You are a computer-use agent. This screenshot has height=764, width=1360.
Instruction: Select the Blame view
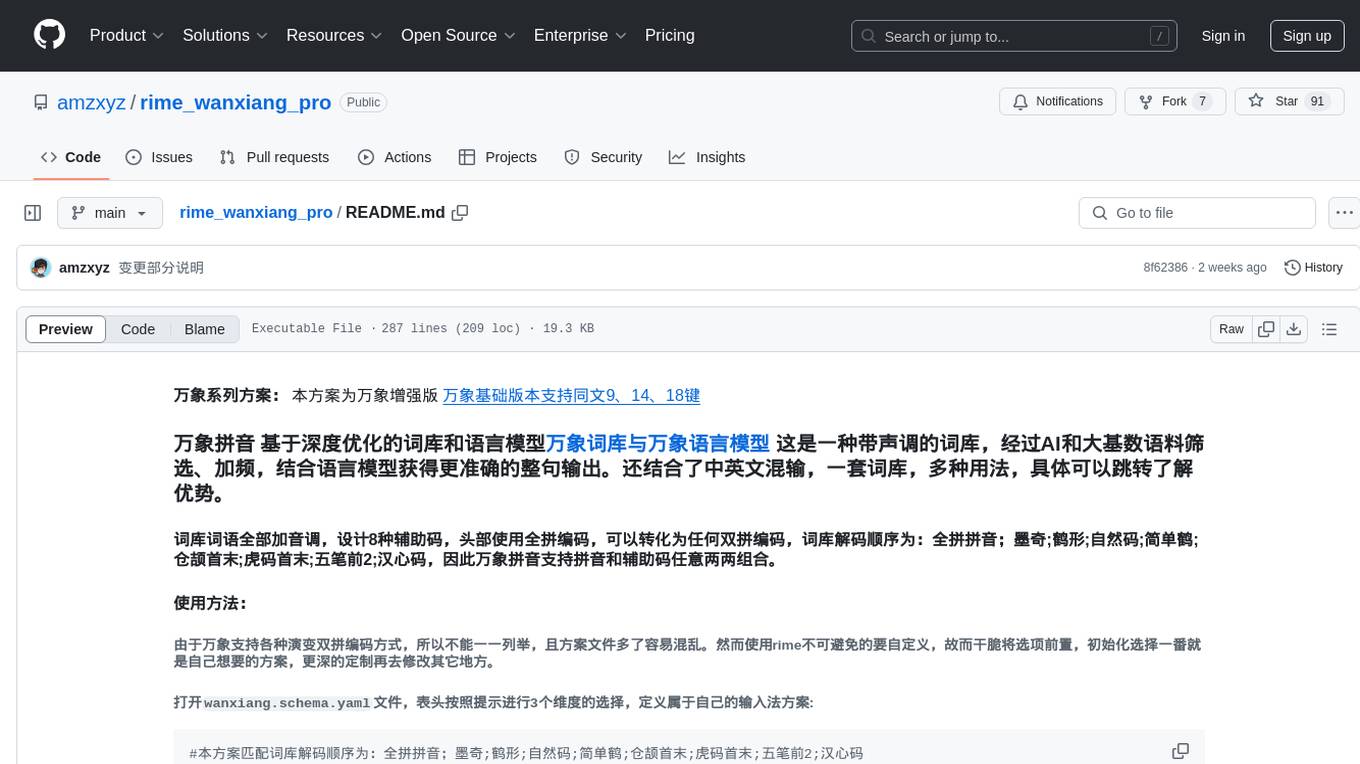point(205,329)
